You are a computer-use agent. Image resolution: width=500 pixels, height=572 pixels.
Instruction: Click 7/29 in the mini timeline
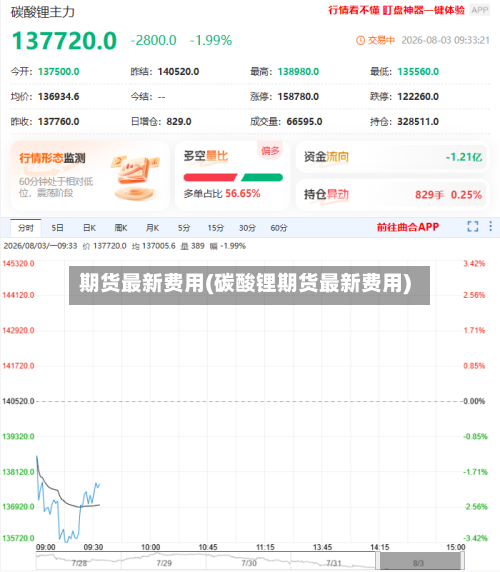point(164,563)
